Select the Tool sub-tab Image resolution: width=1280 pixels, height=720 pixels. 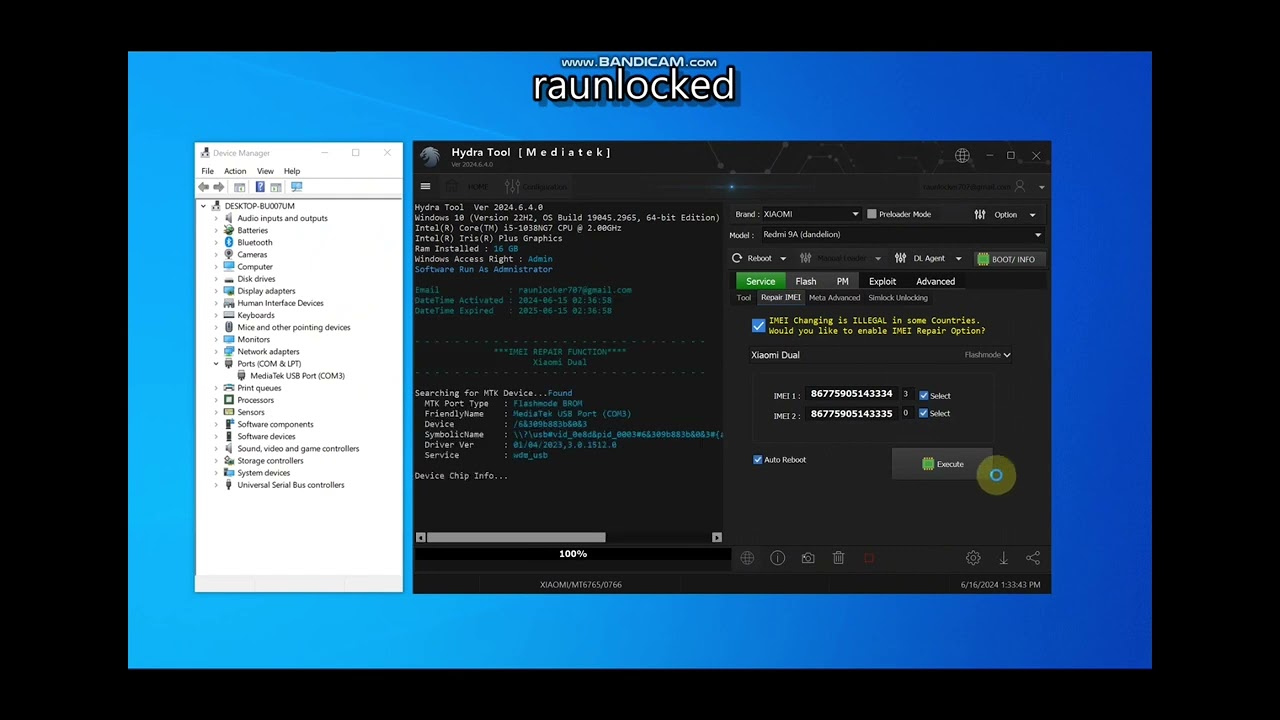point(744,298)
